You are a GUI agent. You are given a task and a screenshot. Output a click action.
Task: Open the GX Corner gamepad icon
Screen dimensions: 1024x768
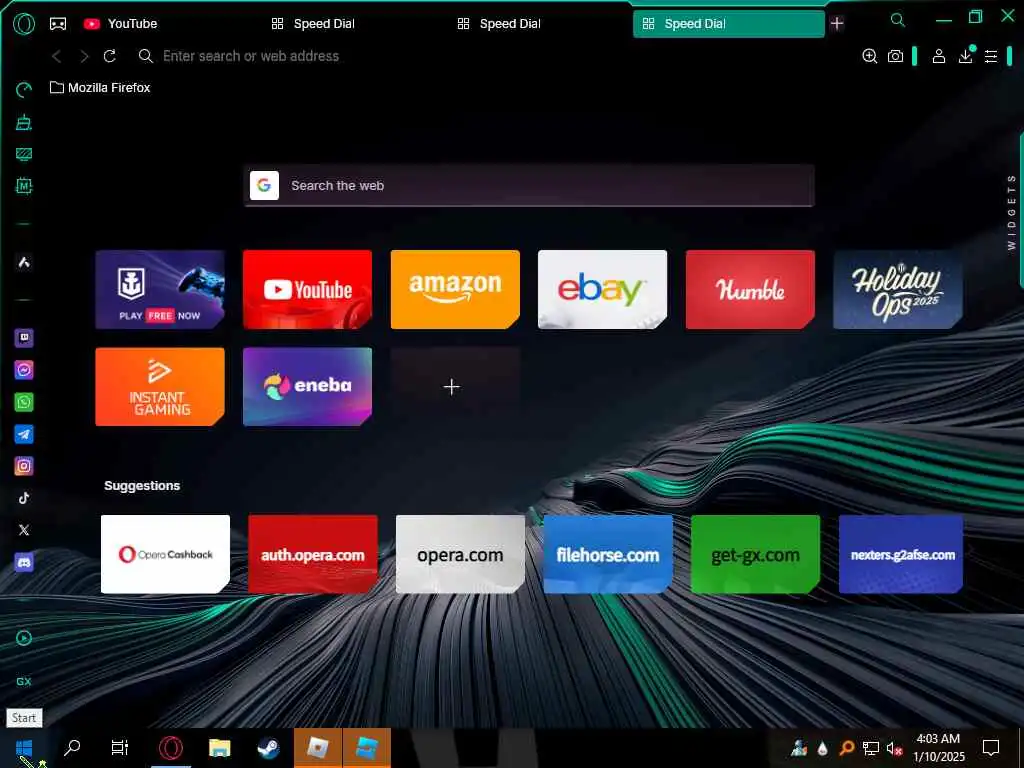58,24
